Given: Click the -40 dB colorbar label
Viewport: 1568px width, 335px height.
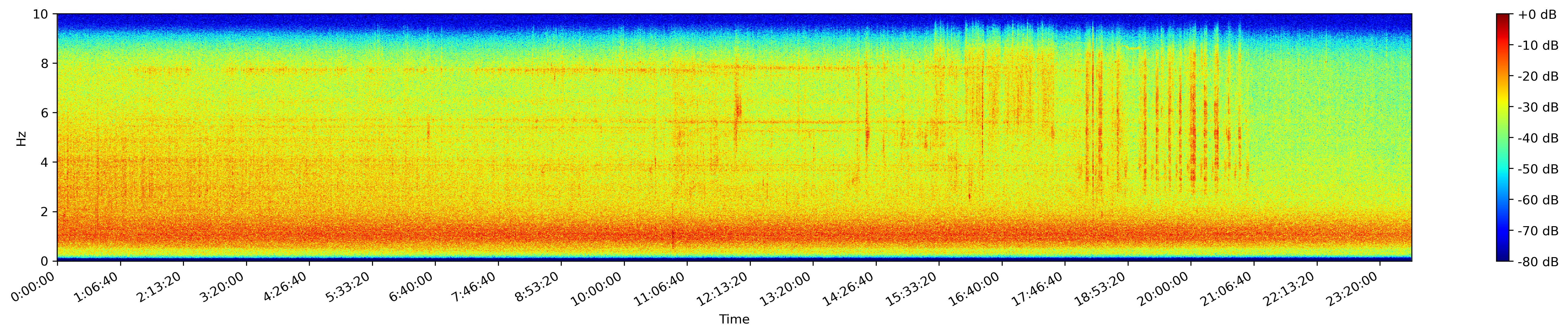Looking at the screenshot, I should [1538, 138].
